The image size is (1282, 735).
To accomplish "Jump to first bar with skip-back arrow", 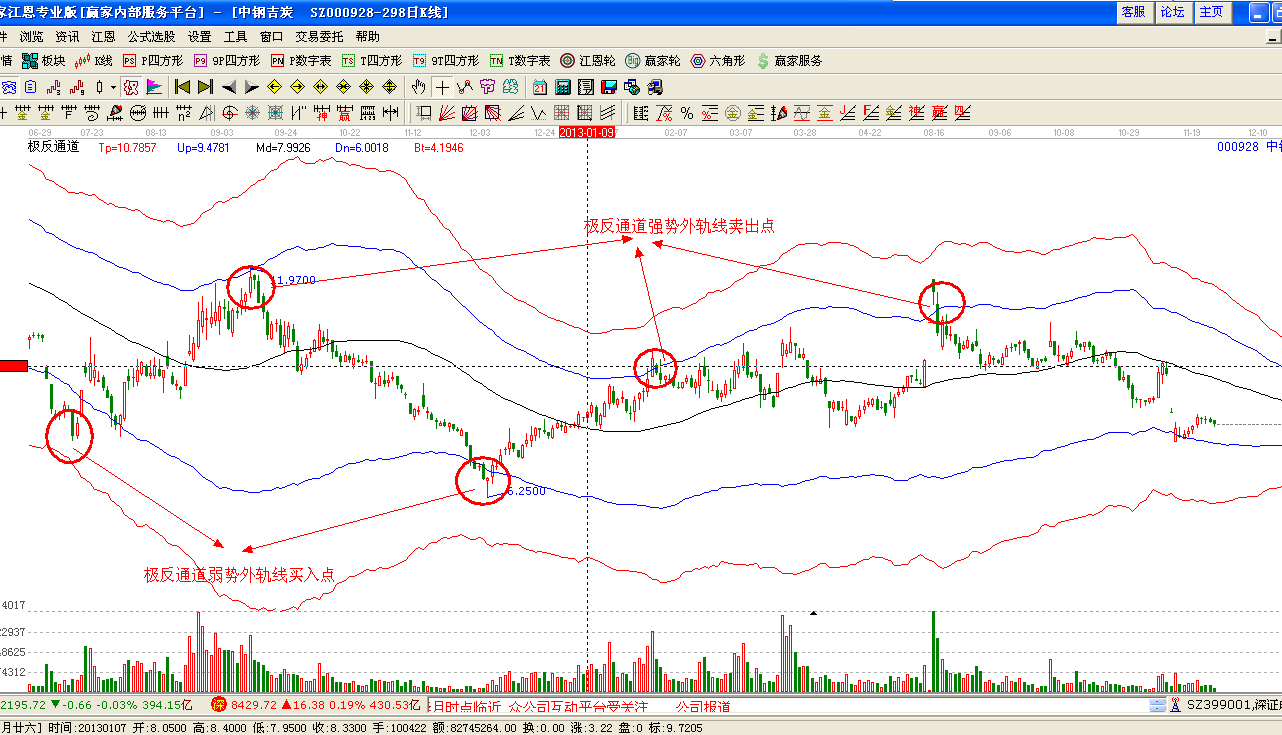I will pos(182,87).
